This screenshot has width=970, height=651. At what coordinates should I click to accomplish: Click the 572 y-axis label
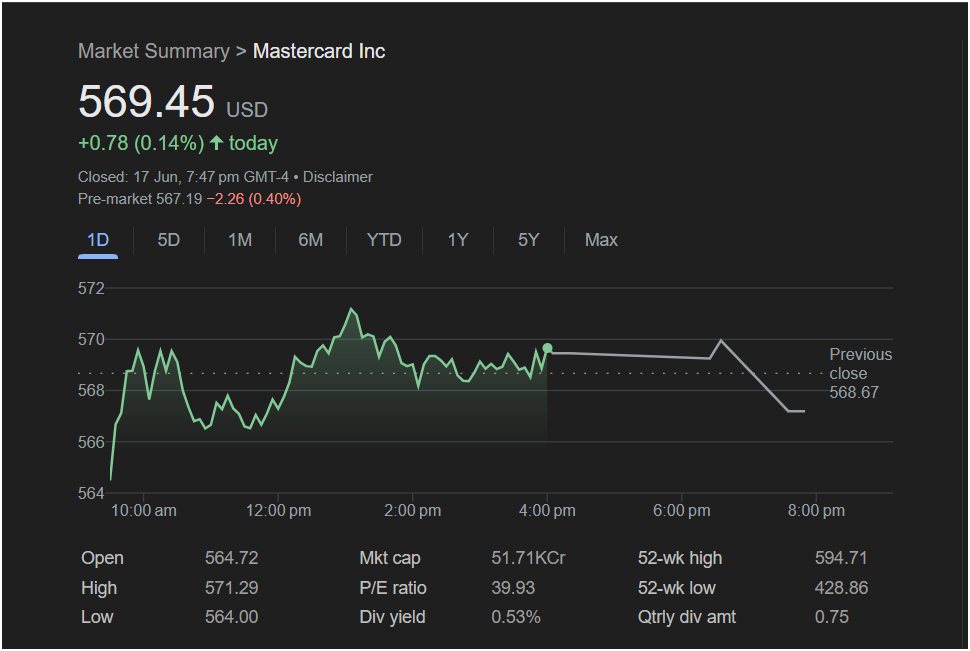[91, 288]
